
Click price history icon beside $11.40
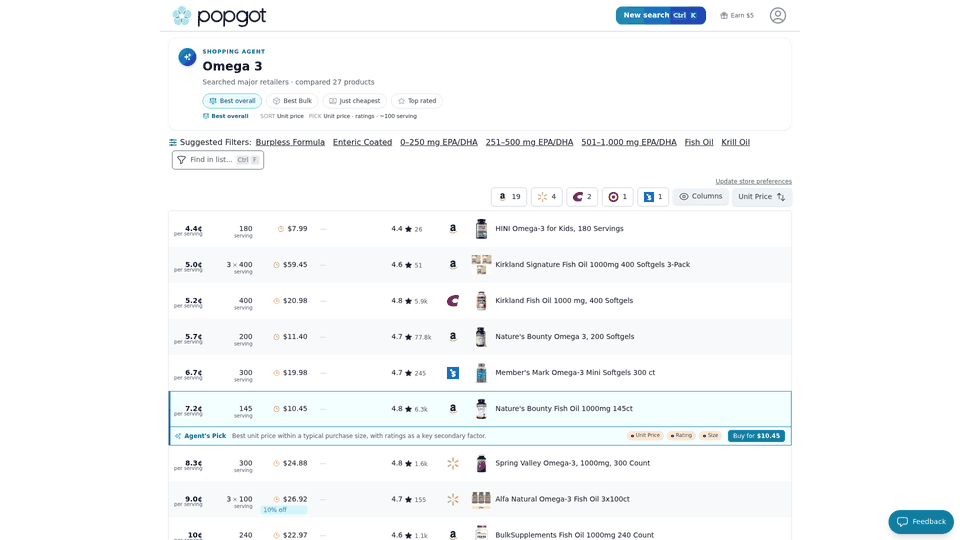277,337
